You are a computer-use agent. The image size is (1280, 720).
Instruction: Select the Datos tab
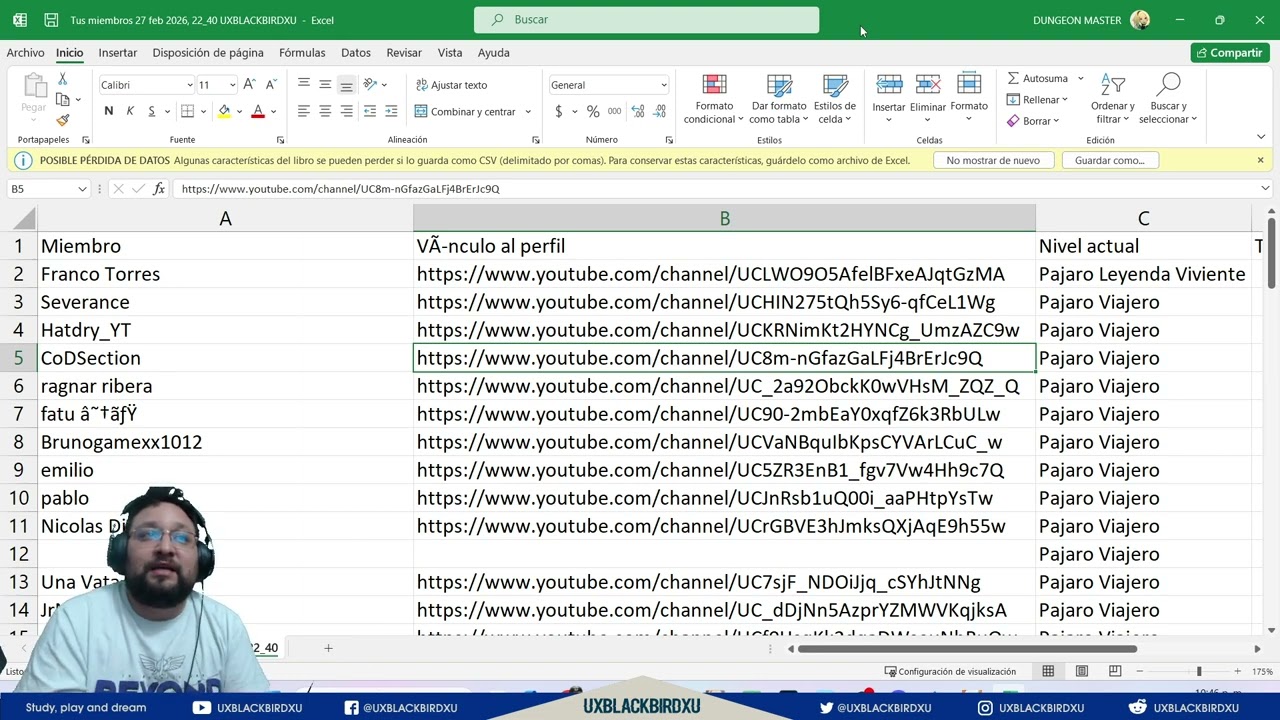tap(356, 53)
